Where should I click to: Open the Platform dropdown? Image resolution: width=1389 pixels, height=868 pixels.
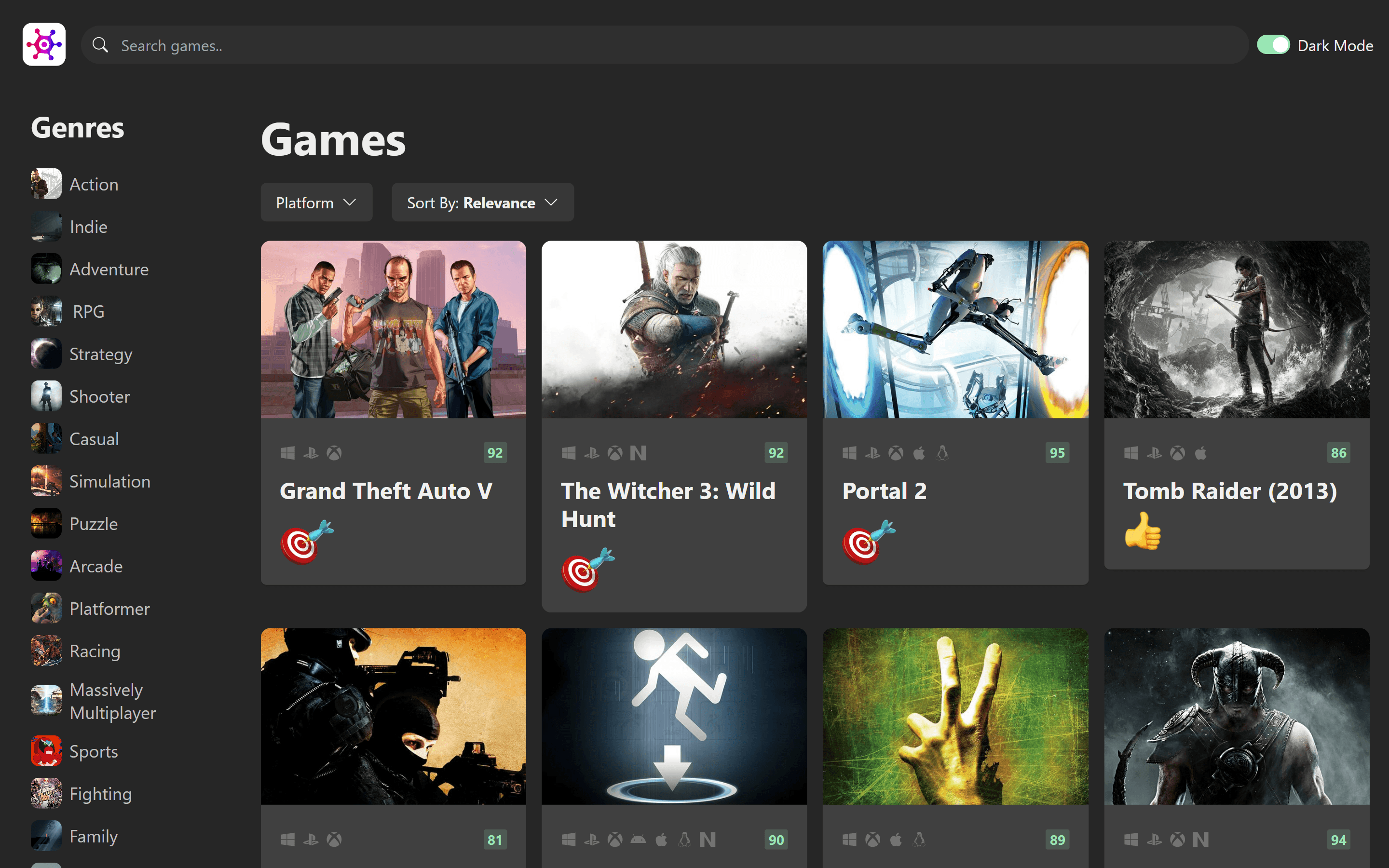(x=316, y=202)
